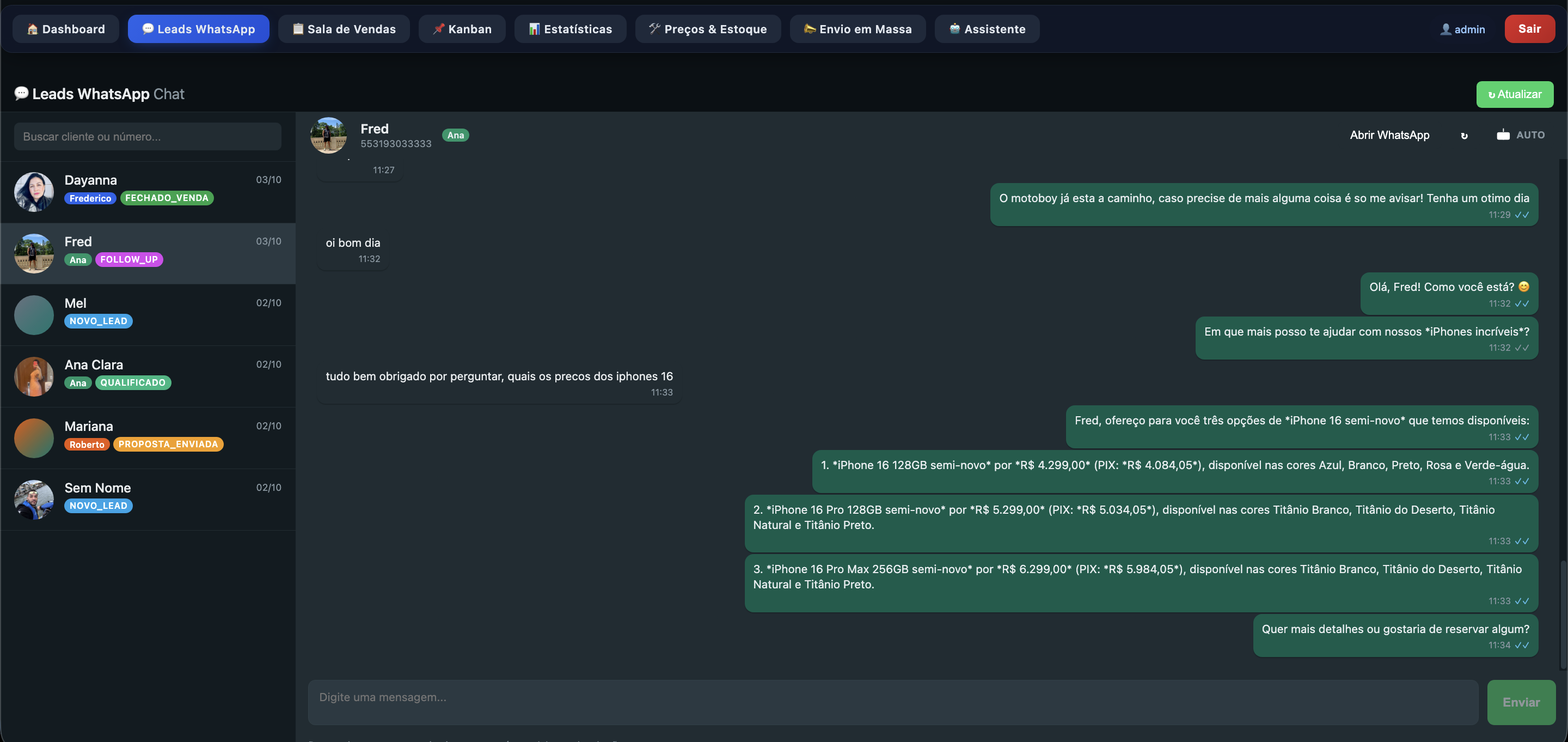
Task: Focus the Buscar cliente search field
Action: click(x=148, y=136)
